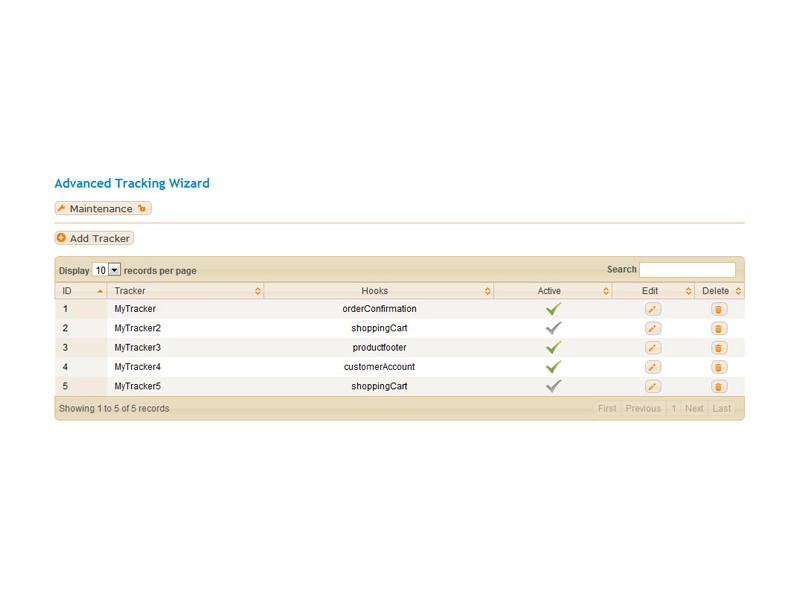Delete the MyTracker4 row

(x=719, y=367)
